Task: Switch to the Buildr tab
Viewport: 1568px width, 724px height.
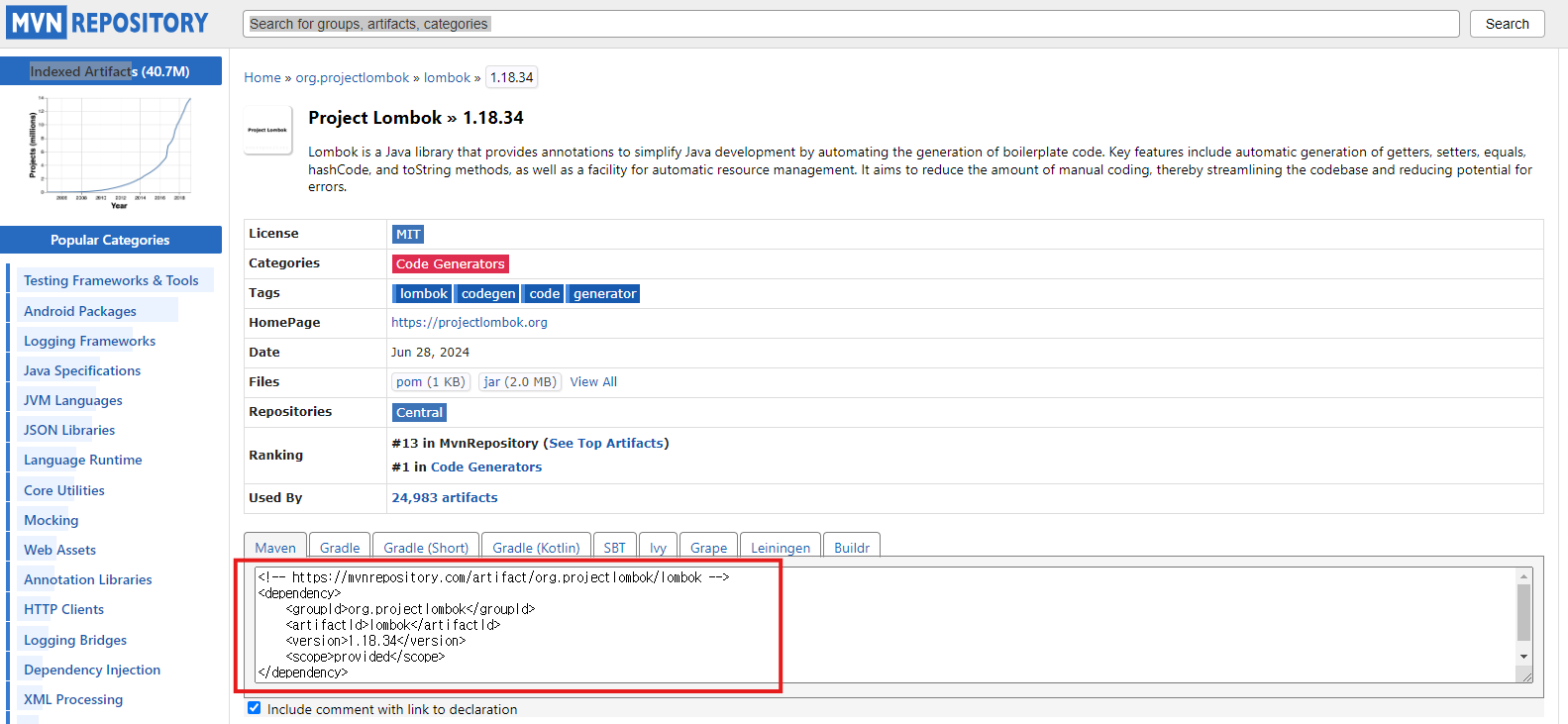Action: pos(852,547)
